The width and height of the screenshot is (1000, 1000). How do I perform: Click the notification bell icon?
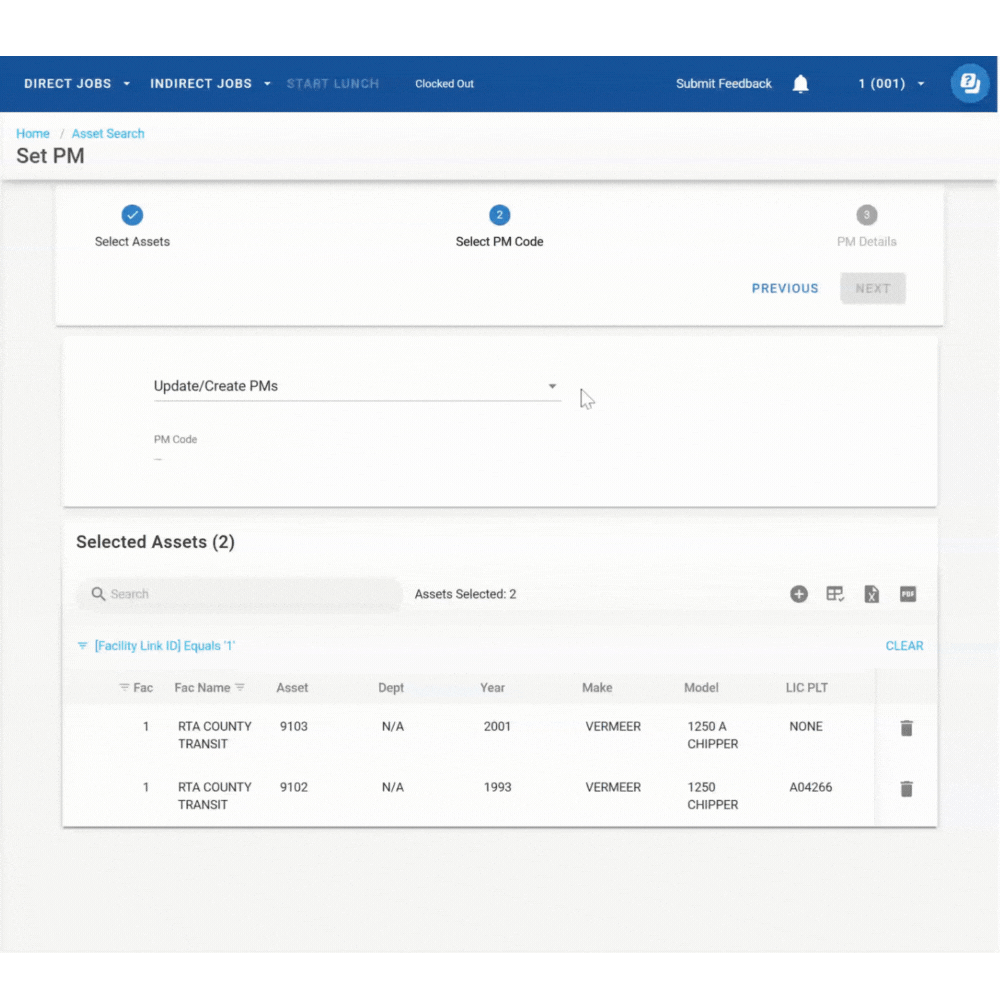[800, 84]
